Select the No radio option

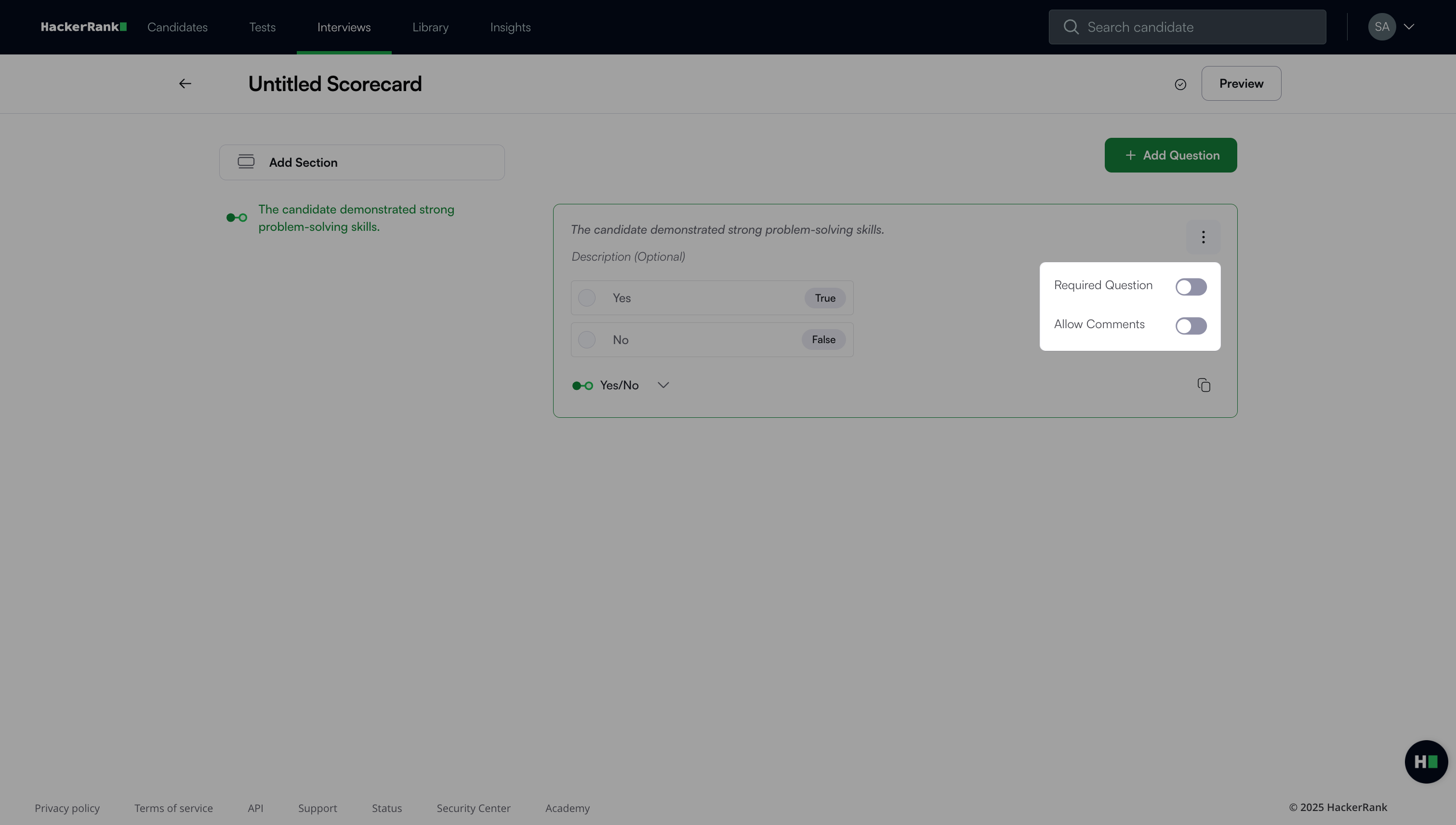coord(587,340)
